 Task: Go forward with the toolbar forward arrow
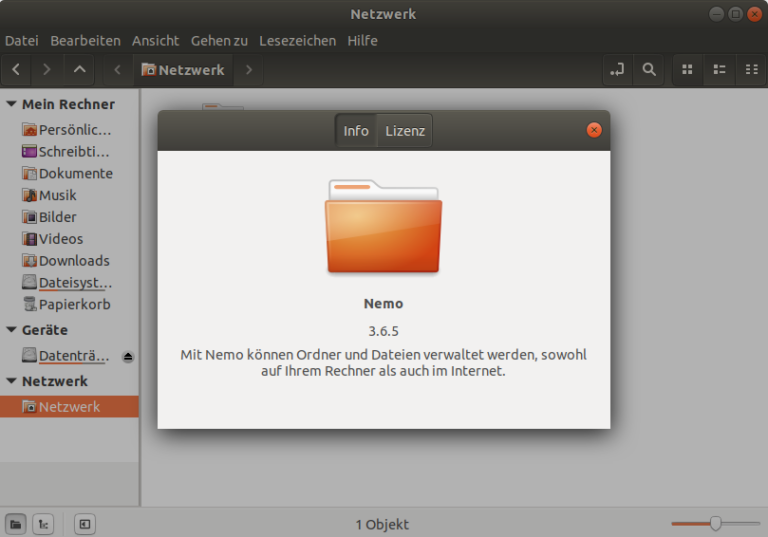(47, 70)
